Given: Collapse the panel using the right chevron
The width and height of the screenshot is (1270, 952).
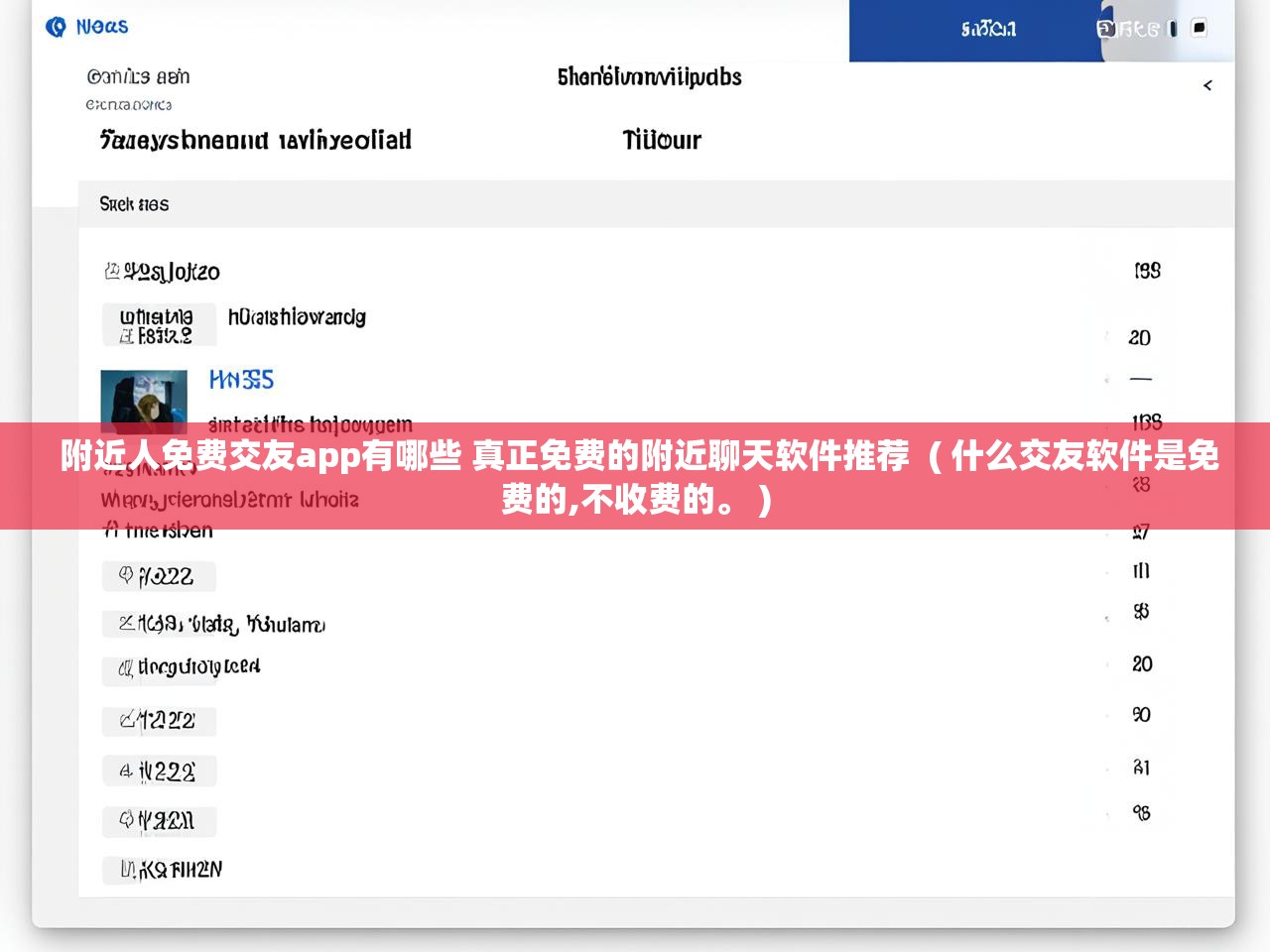Looking at the screenshot, I should pyautogui.click(x=1207, y=85).
